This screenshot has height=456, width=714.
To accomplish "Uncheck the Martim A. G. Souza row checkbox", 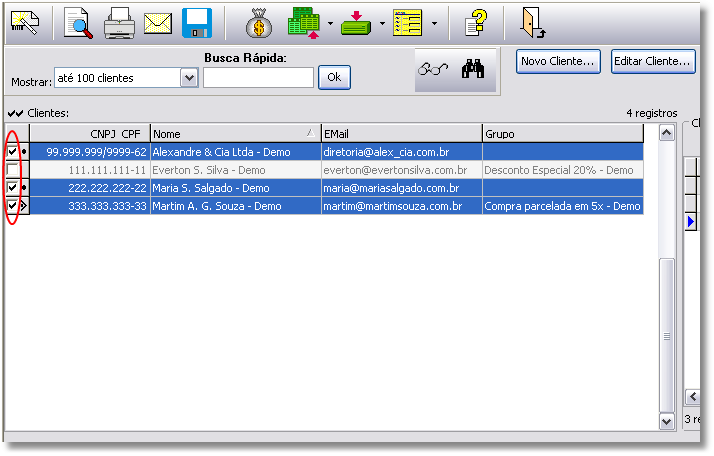I will pos(12,205).
